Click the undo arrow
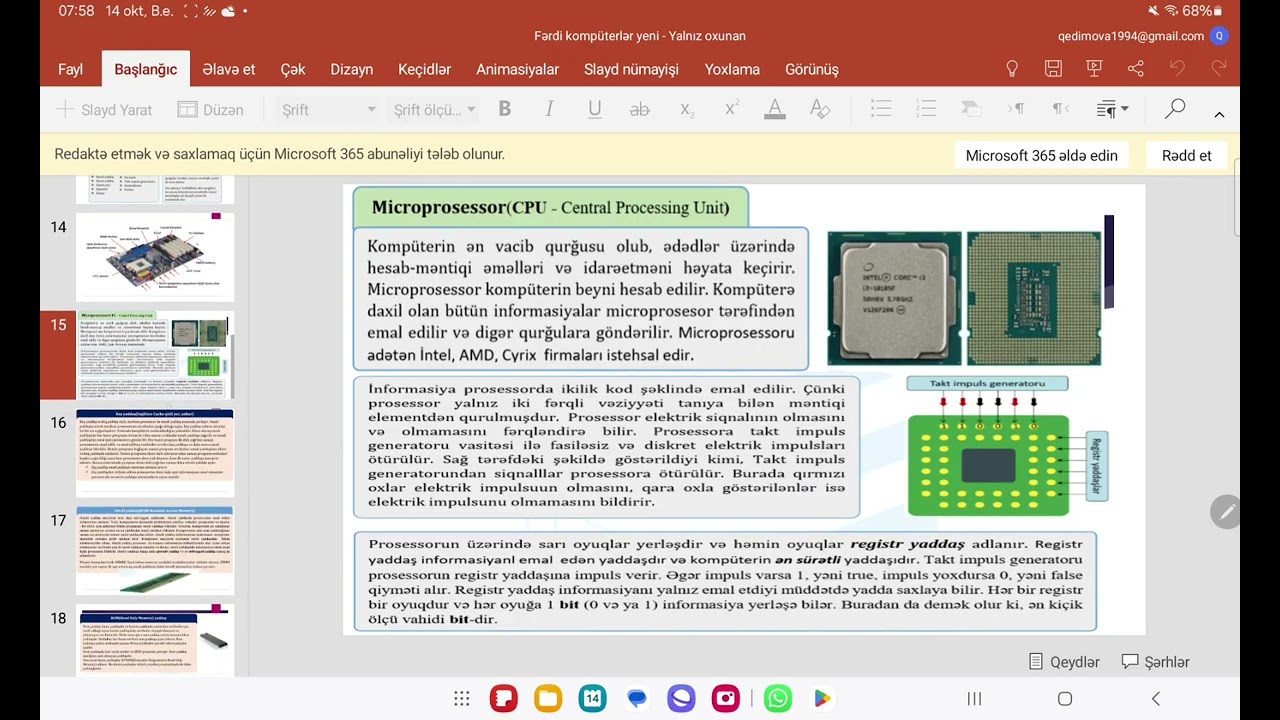This screenshot has height=720, width=1280. [x=1177, y=69]
